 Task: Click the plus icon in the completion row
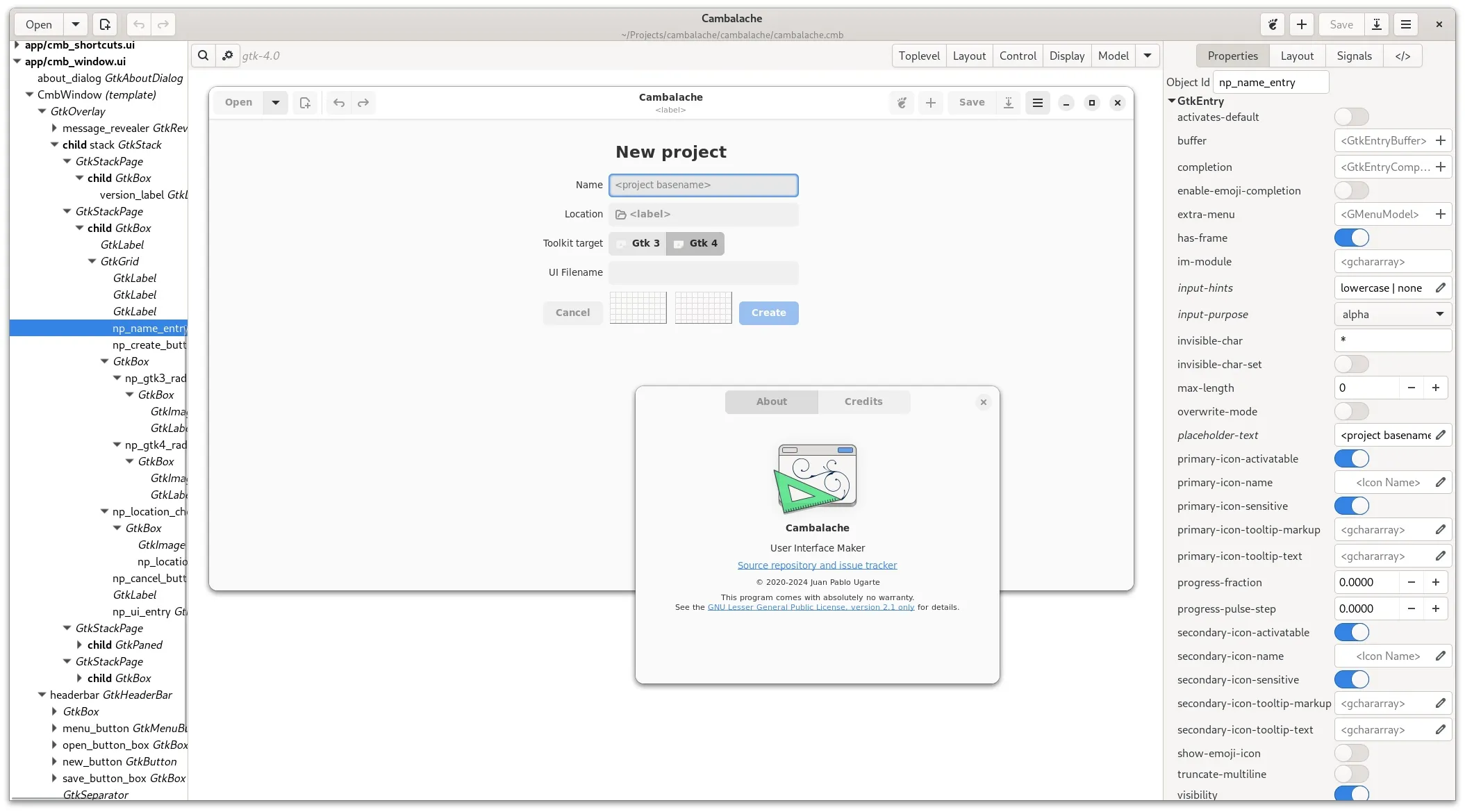[1441, 167]
